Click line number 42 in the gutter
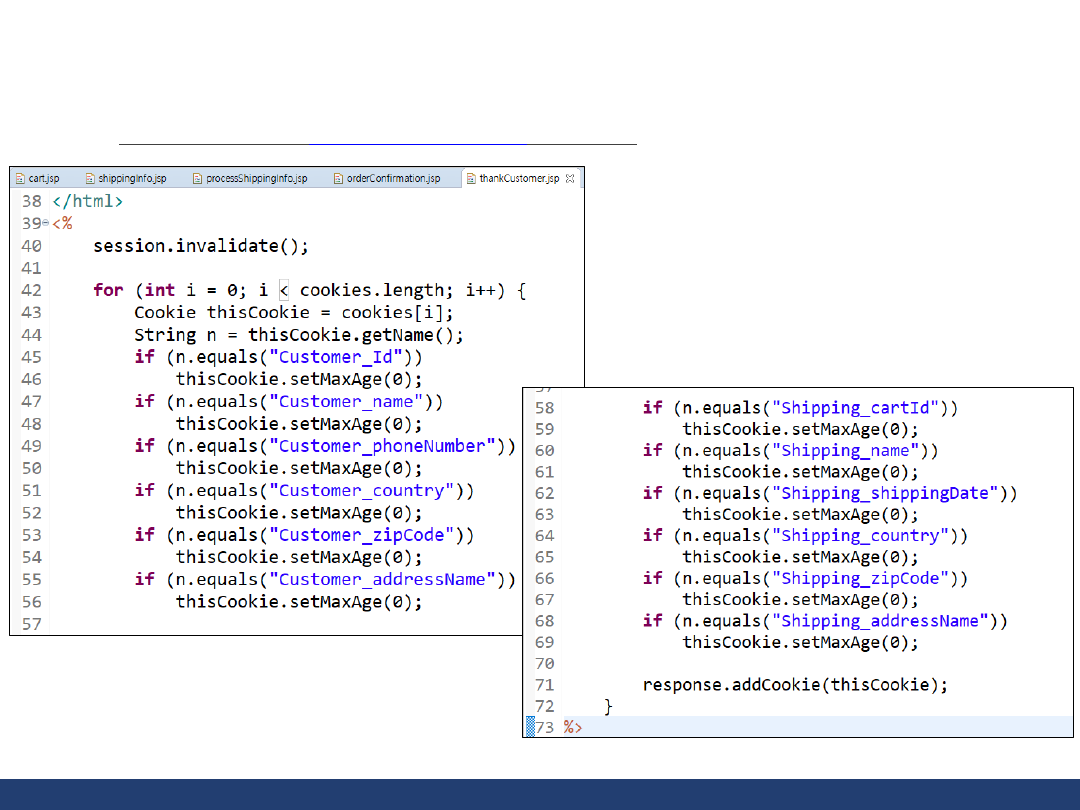Image resolution: width=1080 pixels, height=810 pixels. pyautogui.click(x=31, y=290)
